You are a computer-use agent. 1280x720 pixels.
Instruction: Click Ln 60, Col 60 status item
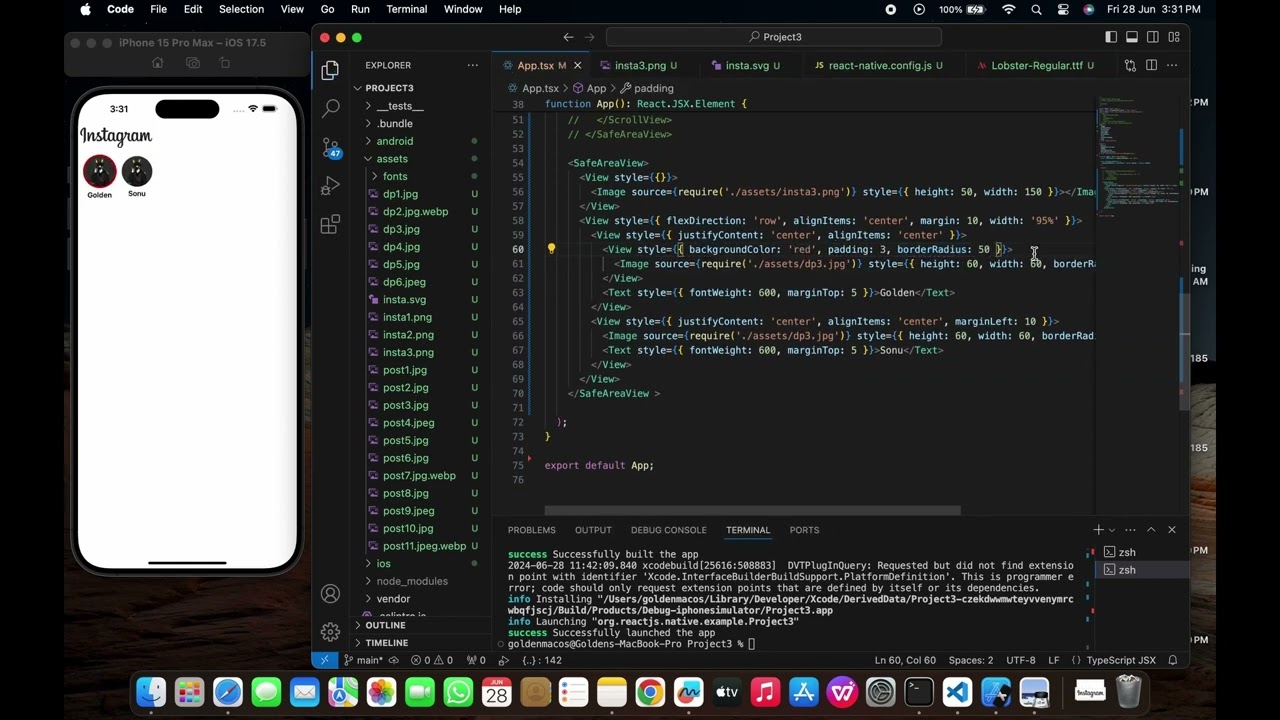coord(905,660)
